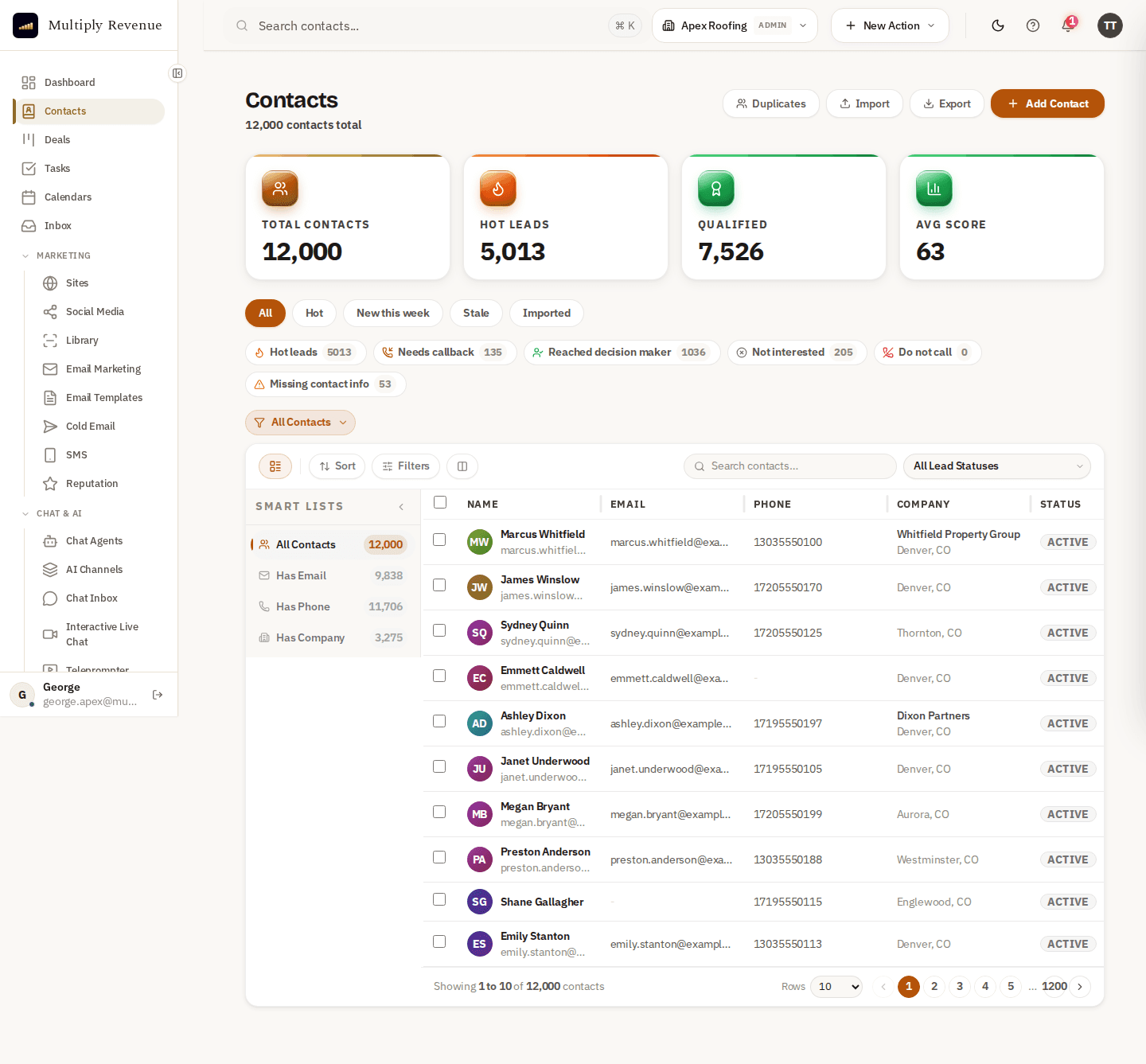The width and height of the screenshot is (1146, 1064).
Task: Toggle the column layout icon button
Action: click(462, 466)
